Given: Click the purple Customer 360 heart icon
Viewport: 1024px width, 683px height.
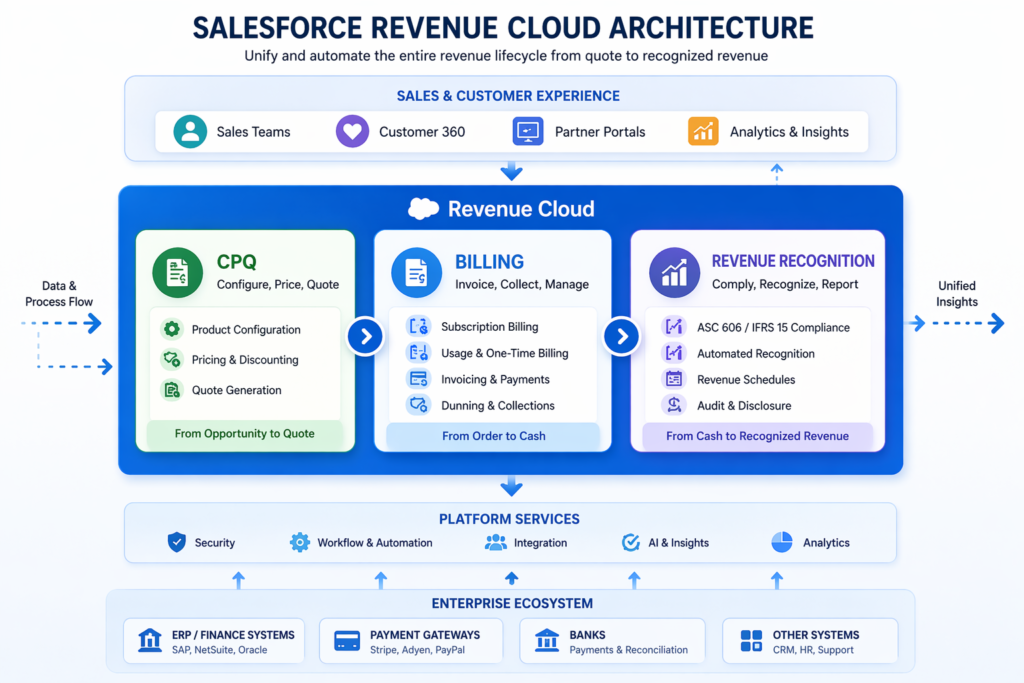Looking at the screenshot, I should tap(352, 132).
